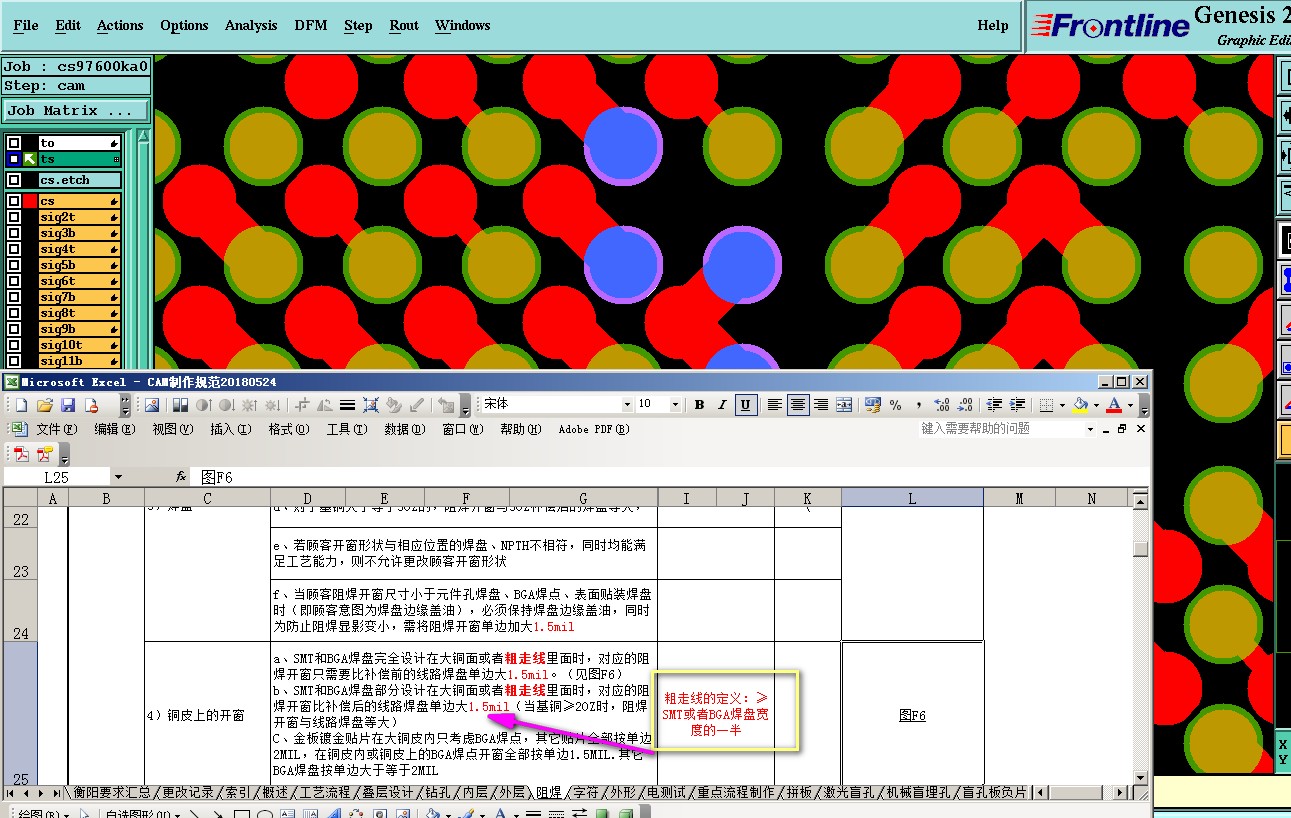Click the 图F6 link in cell L25
Screen dimensions: 1291x818
point(912,715)
